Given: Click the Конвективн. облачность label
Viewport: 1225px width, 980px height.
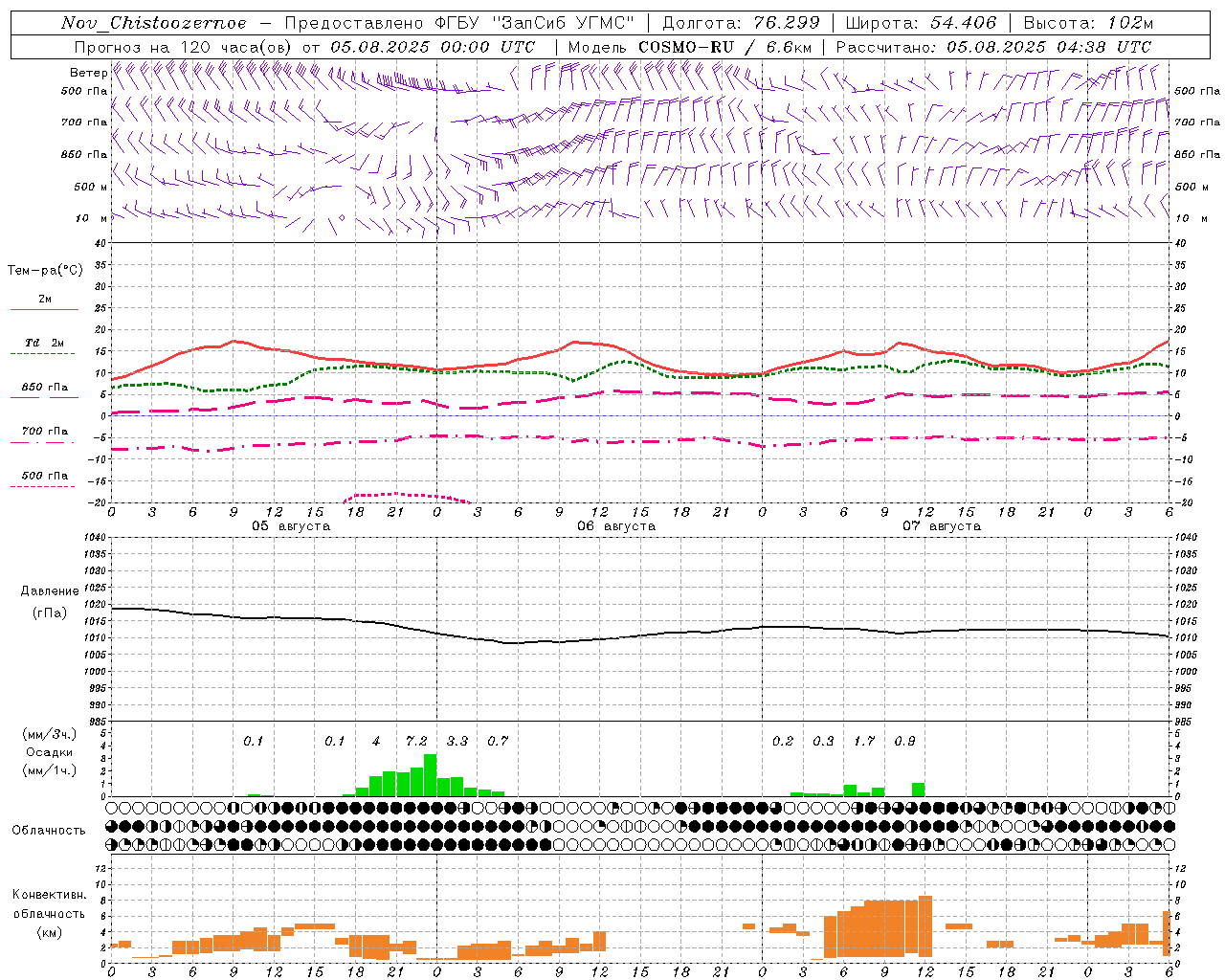Looking at the screenshot, I should [49, 904].
